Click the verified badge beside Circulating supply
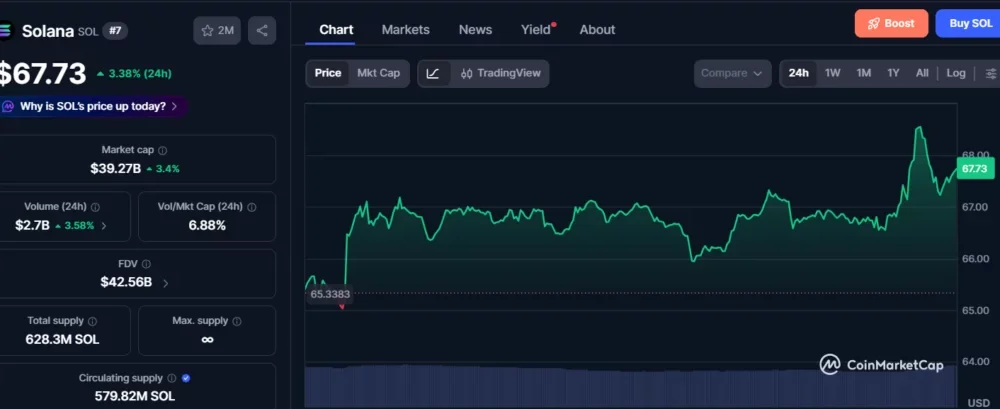Viewport: 1000px width, 409px height. tap(186, 378)
